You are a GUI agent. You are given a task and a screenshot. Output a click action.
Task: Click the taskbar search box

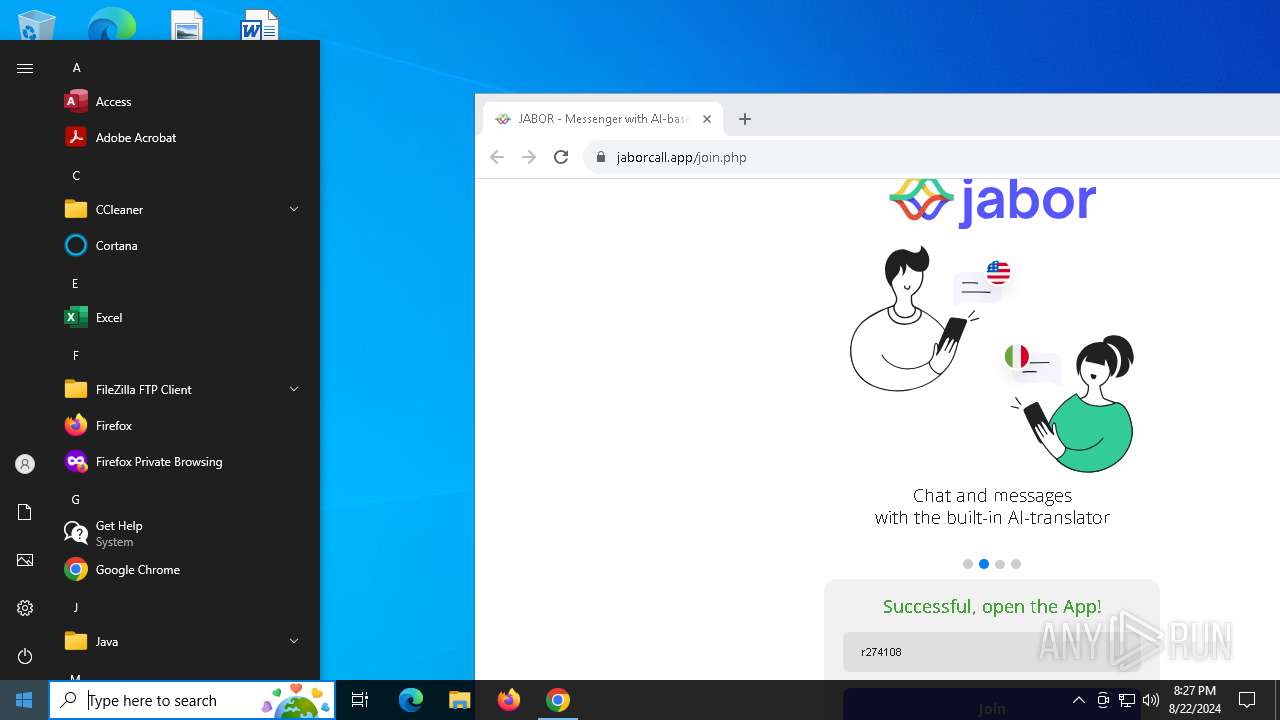(192, 700)
